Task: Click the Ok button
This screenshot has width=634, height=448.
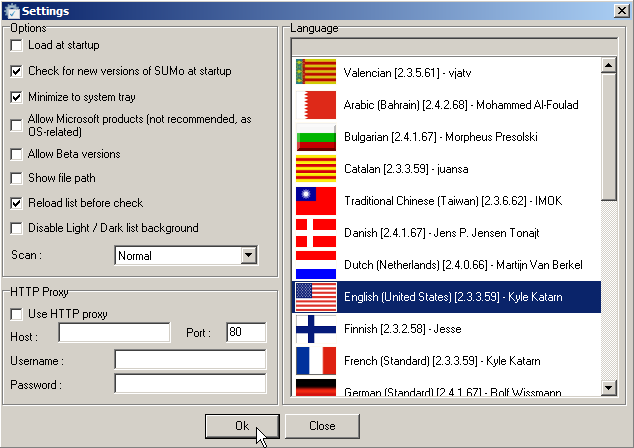Action: [242, 426]
